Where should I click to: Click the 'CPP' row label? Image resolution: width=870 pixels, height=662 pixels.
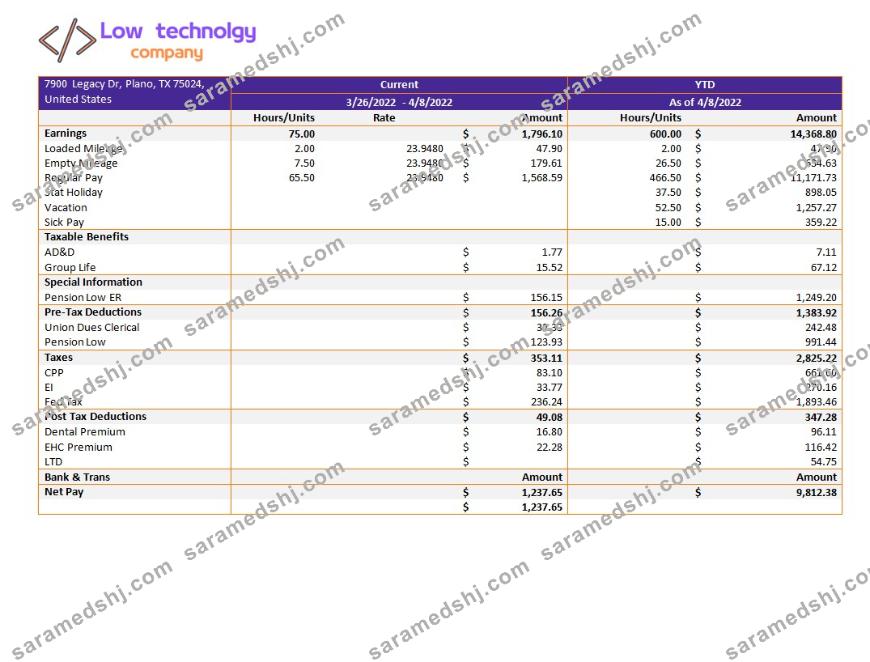54,373
